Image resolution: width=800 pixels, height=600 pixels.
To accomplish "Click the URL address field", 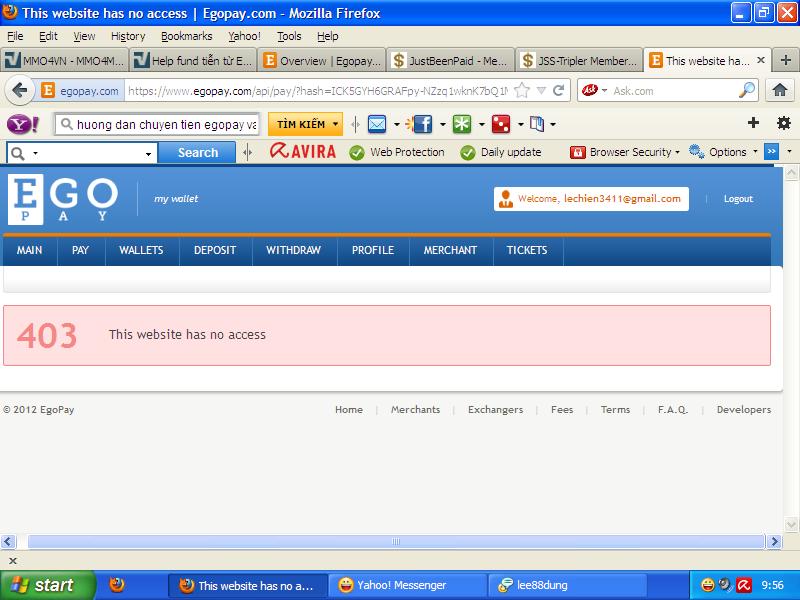I will coord(317,91).
